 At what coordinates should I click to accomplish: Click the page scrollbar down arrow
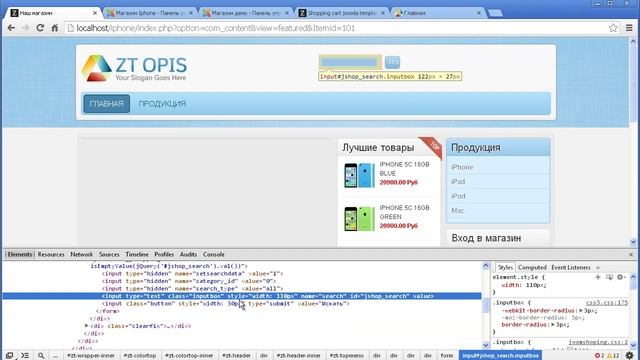(x=633, y=242)
